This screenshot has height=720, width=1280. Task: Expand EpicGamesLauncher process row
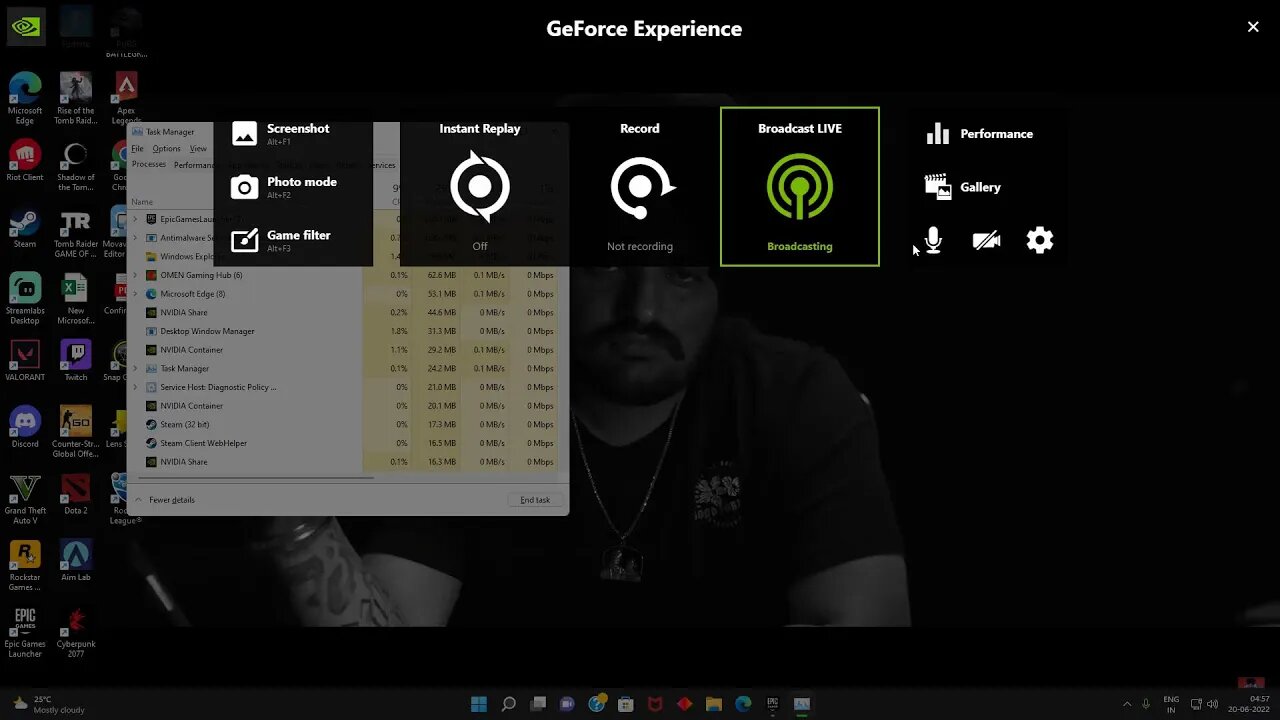coord(136,219)
